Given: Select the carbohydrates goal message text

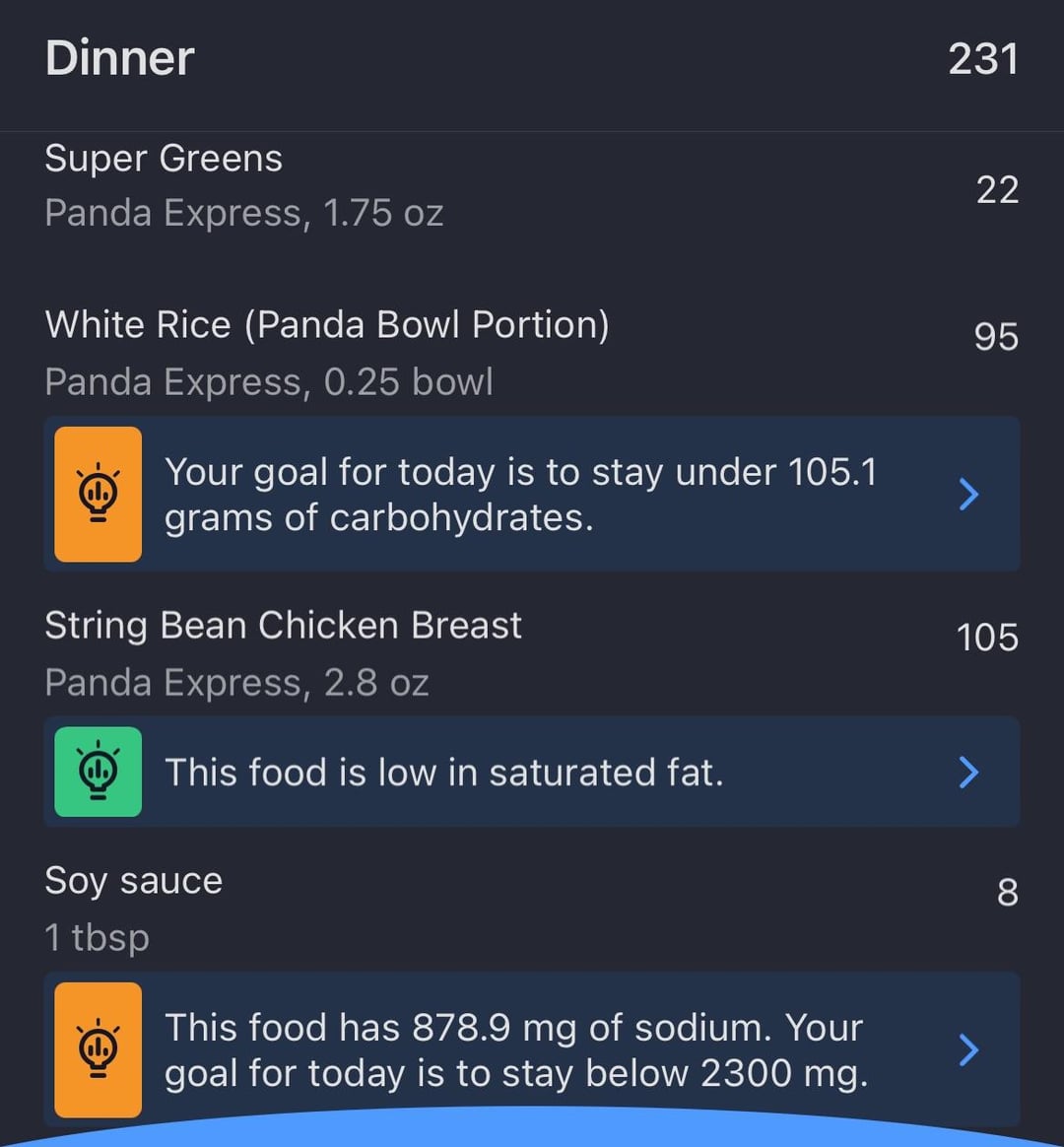Looking at the screenshot, I should 520,495.
